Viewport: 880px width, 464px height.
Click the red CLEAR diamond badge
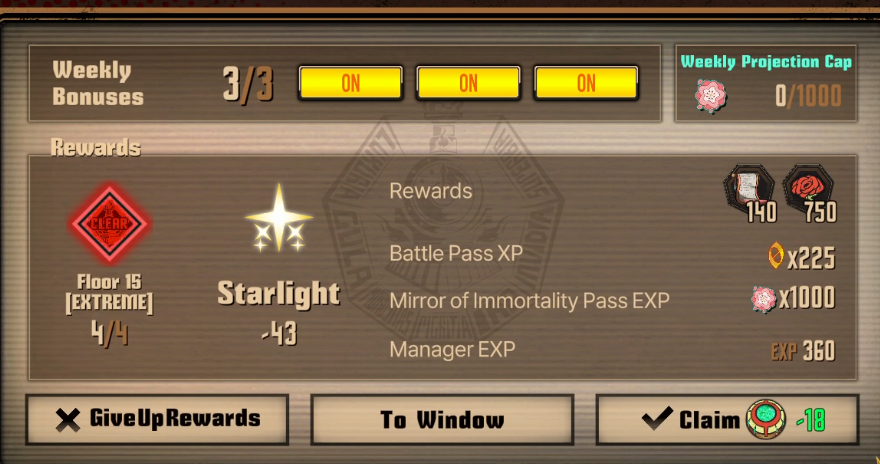[x=109, y=223]
